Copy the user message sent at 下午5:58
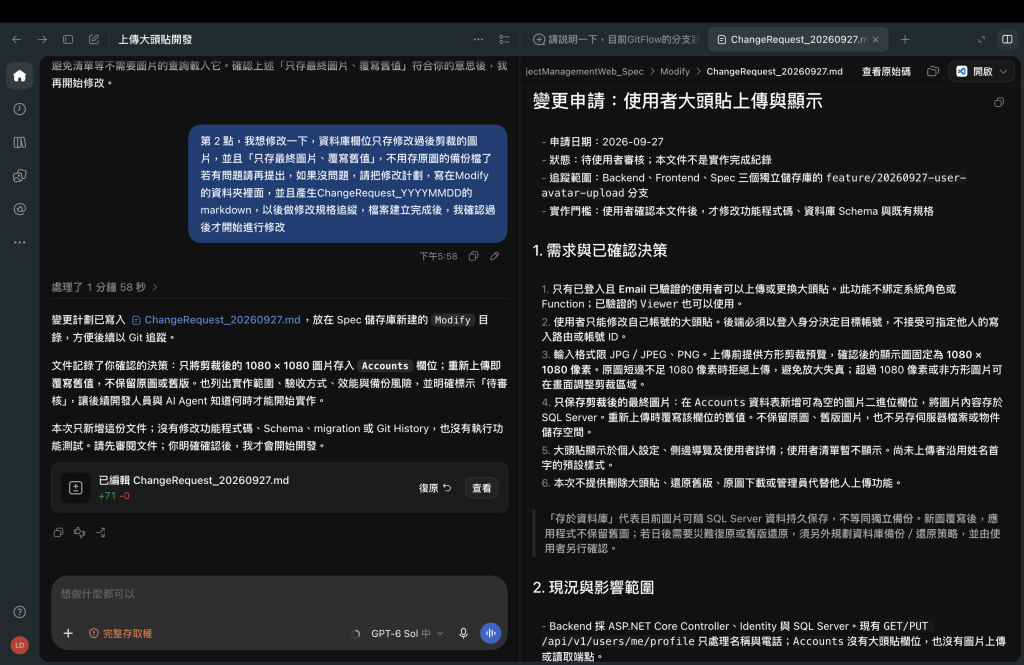1024x665 pixels. (x=473, y=256)
